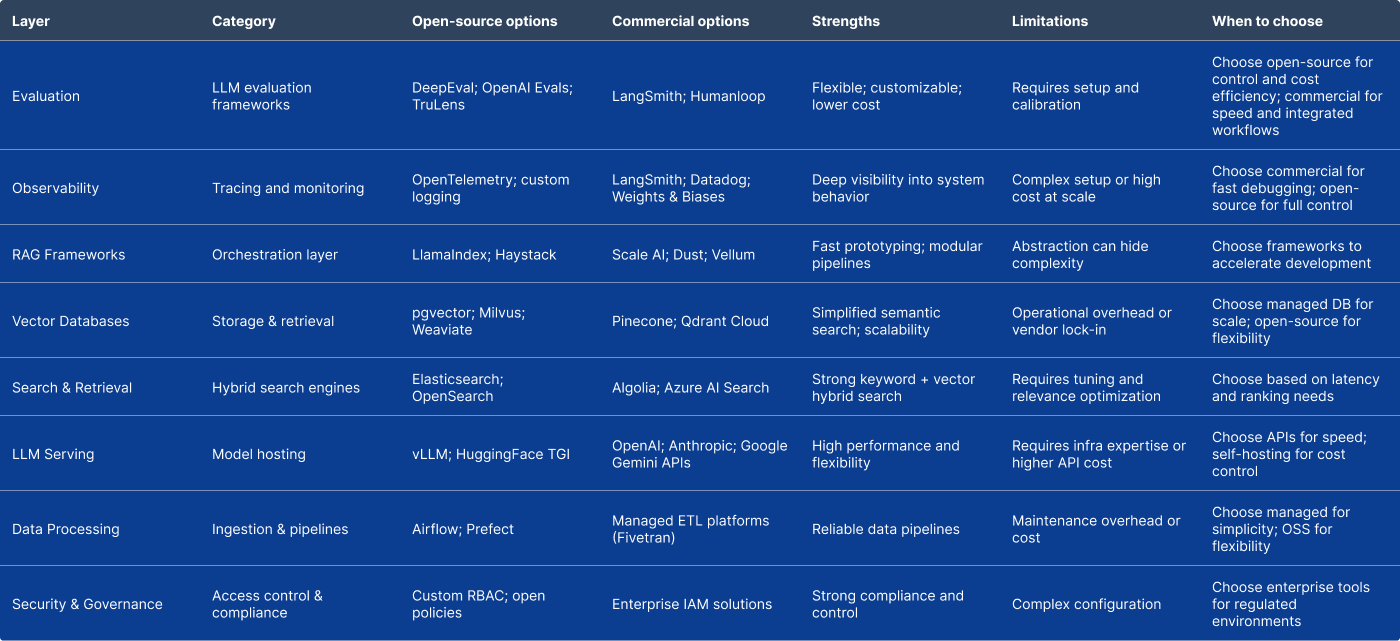Click 'Abstraction can hide complexity' limitation
Viewport: 1400px width, 641px height.
1080,255
